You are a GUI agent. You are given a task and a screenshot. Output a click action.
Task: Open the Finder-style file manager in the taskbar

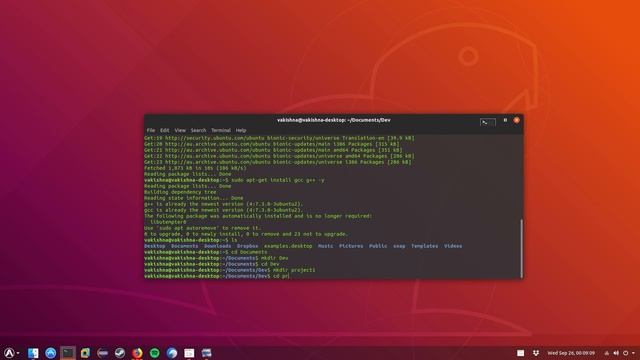pyautogui.click(x=33, y=353)
